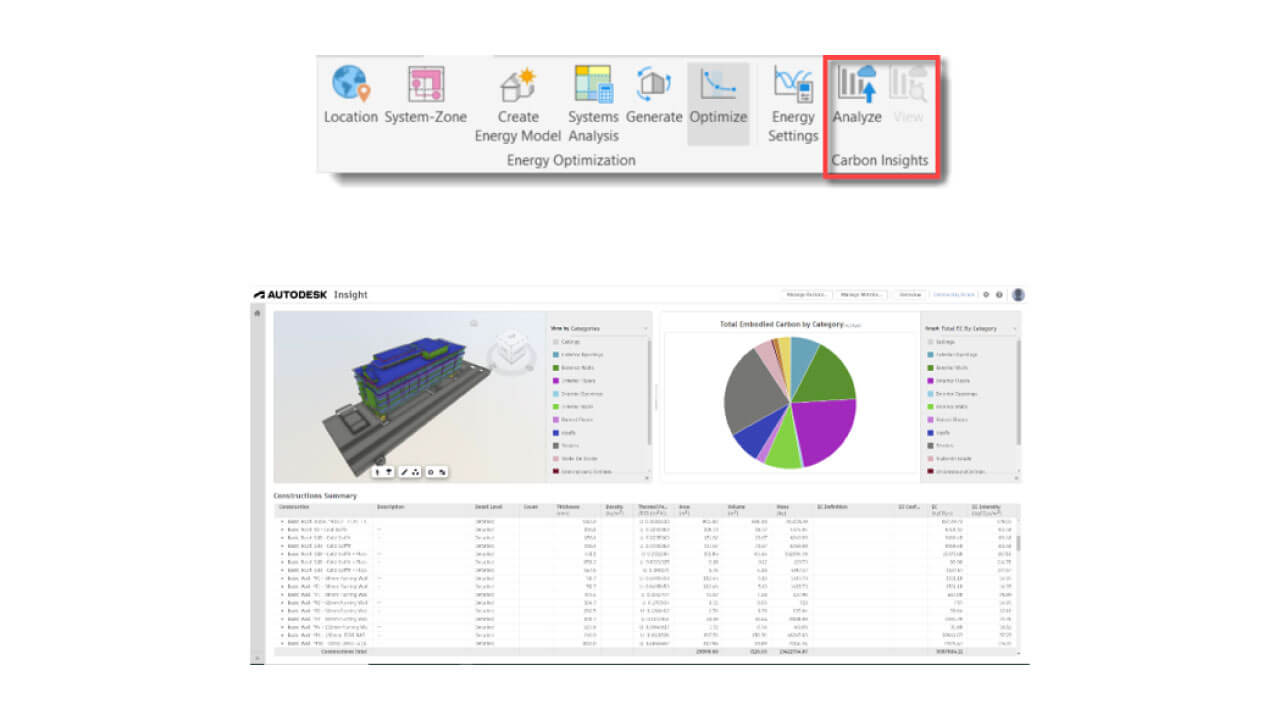
Task: Click the Mass column header
Action: [783, 510]
